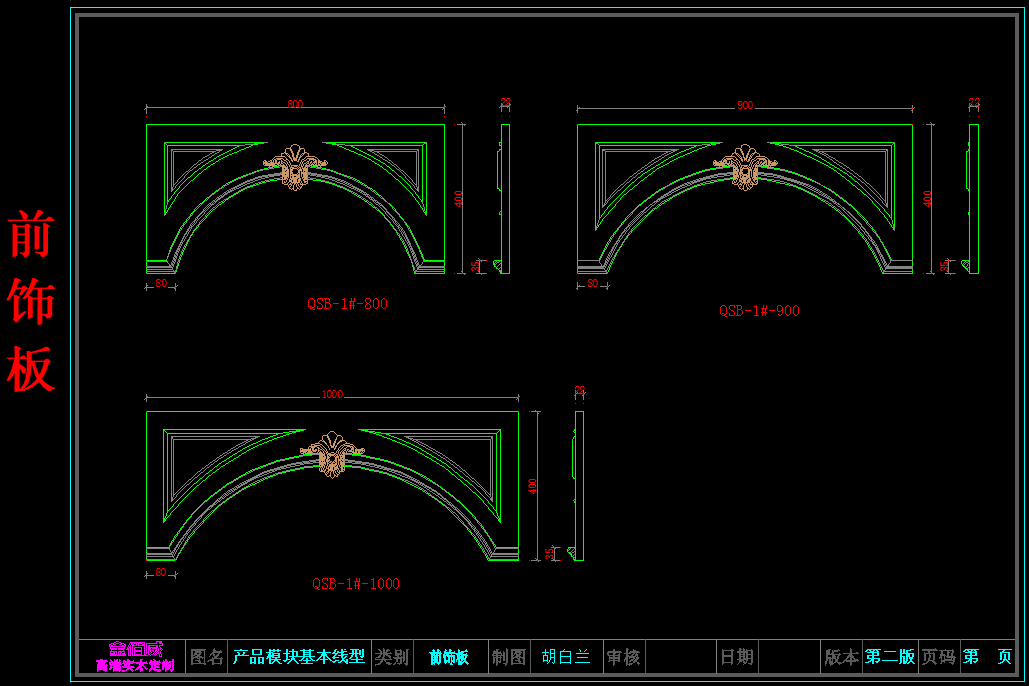Click the carved ornament on the QSB-1#-800 panel
1029x686 pixels.
295,167
